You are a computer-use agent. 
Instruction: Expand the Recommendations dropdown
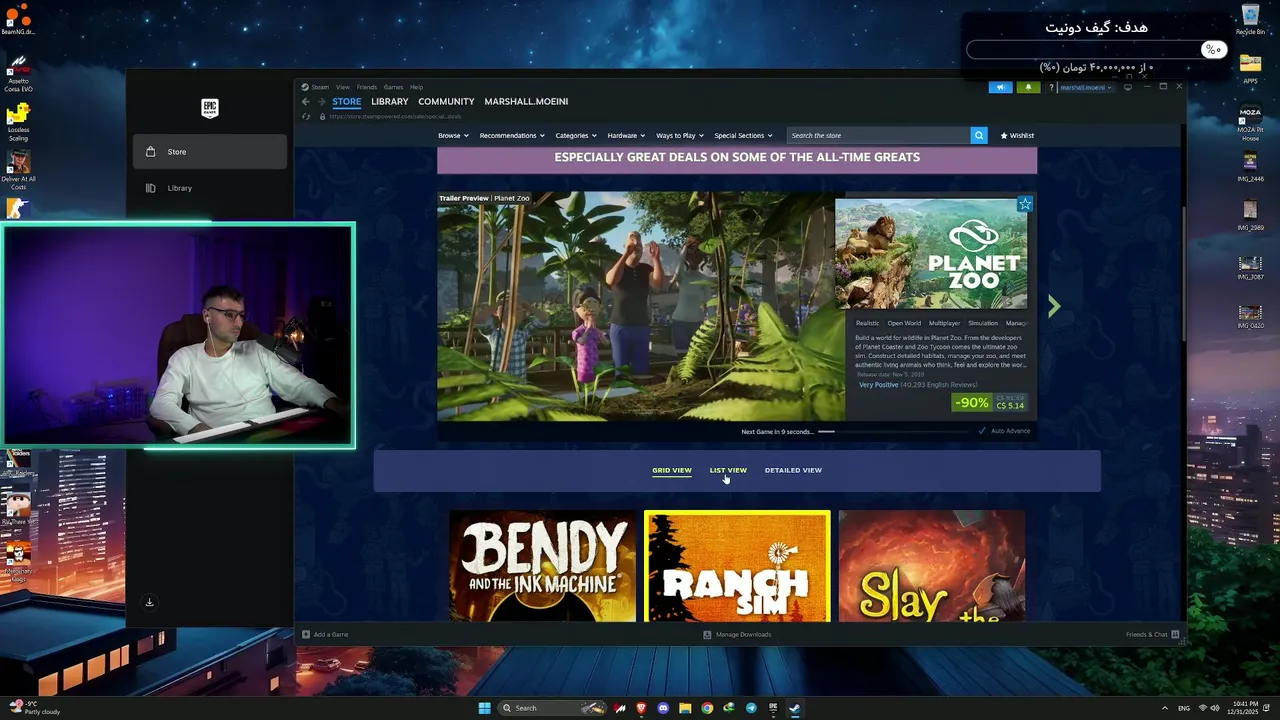512,135
